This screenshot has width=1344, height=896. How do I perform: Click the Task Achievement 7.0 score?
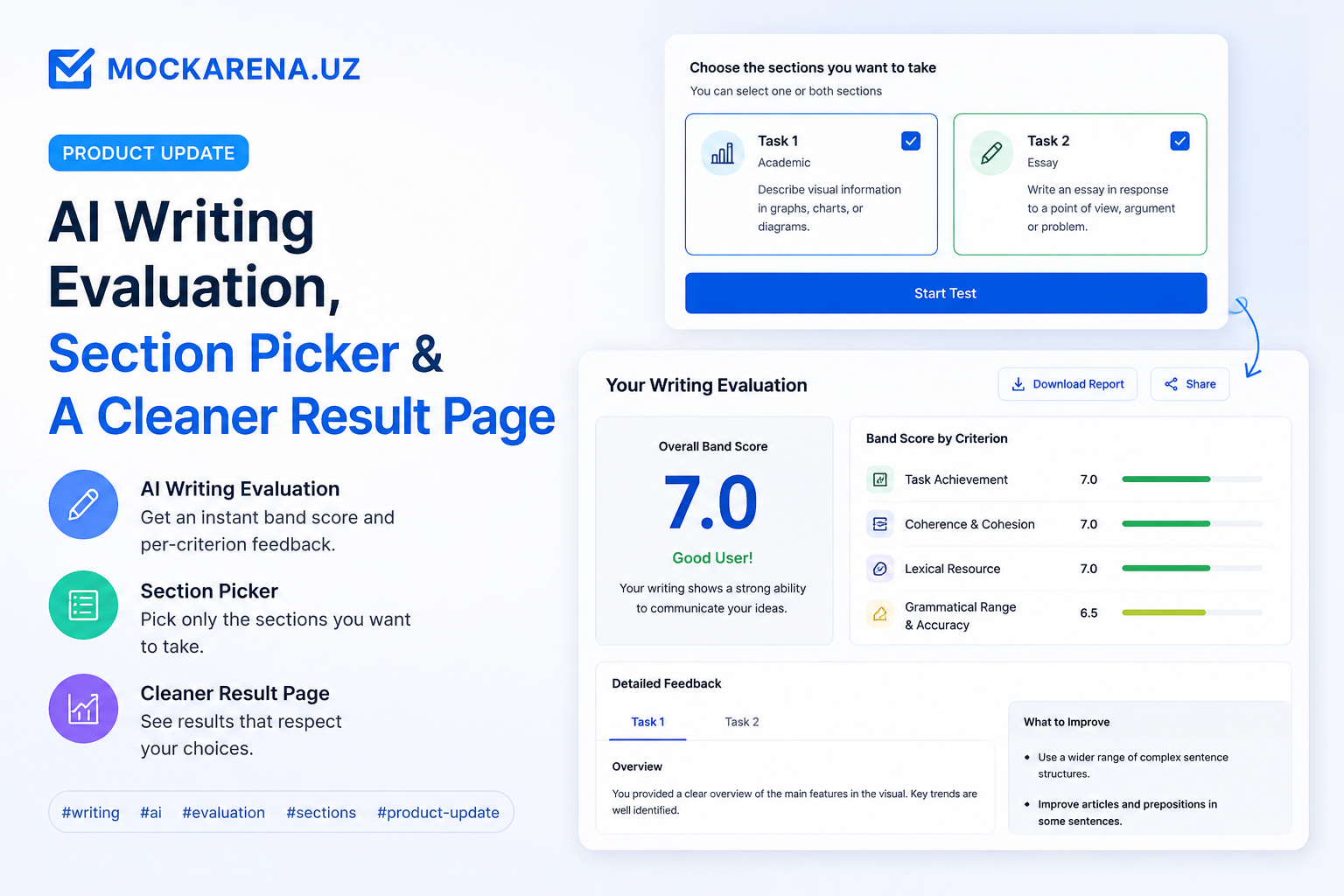[x=1088, y=479]
